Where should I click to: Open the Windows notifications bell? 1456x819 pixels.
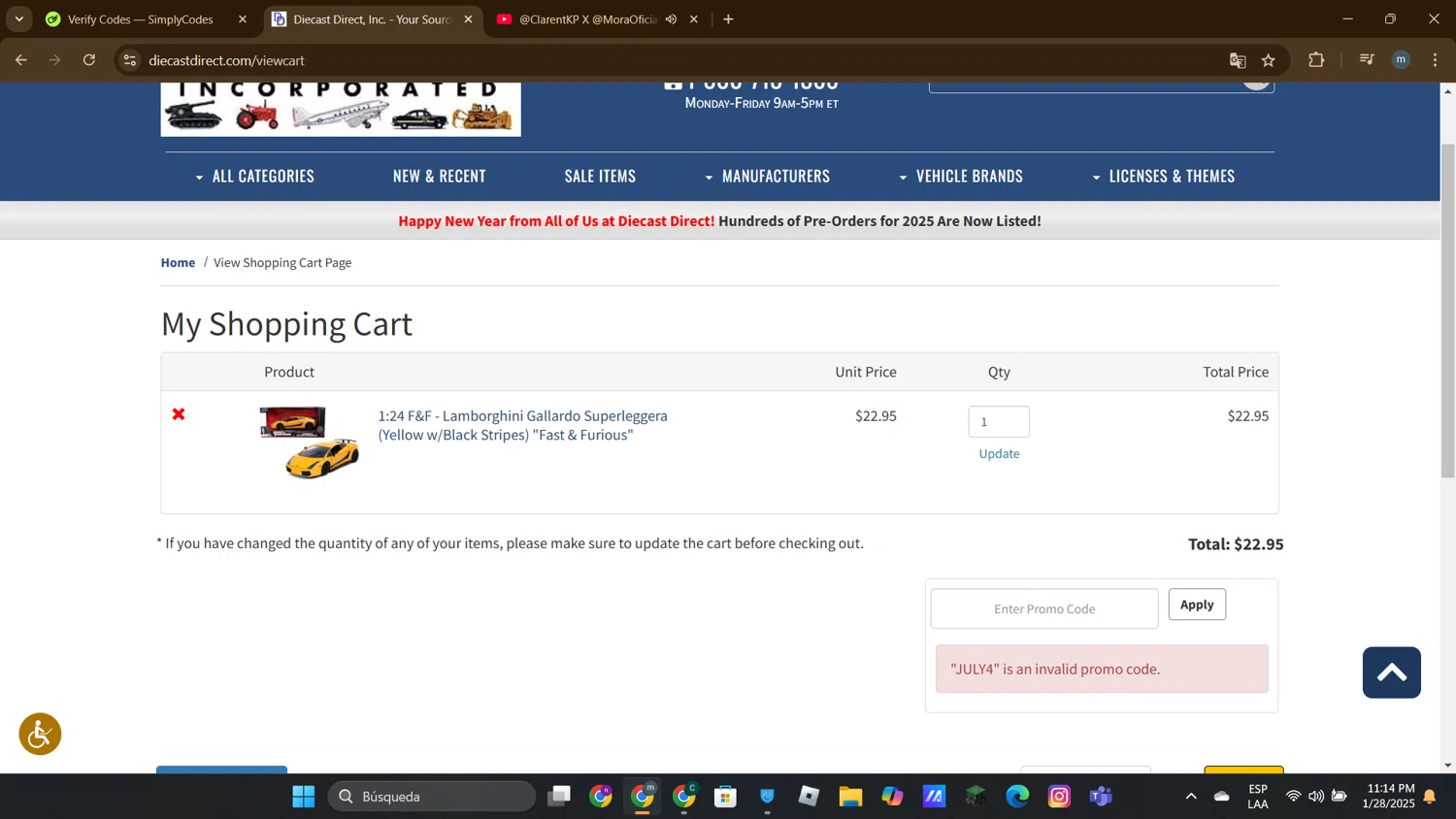pyautogui.click(x=1430, y=797)
